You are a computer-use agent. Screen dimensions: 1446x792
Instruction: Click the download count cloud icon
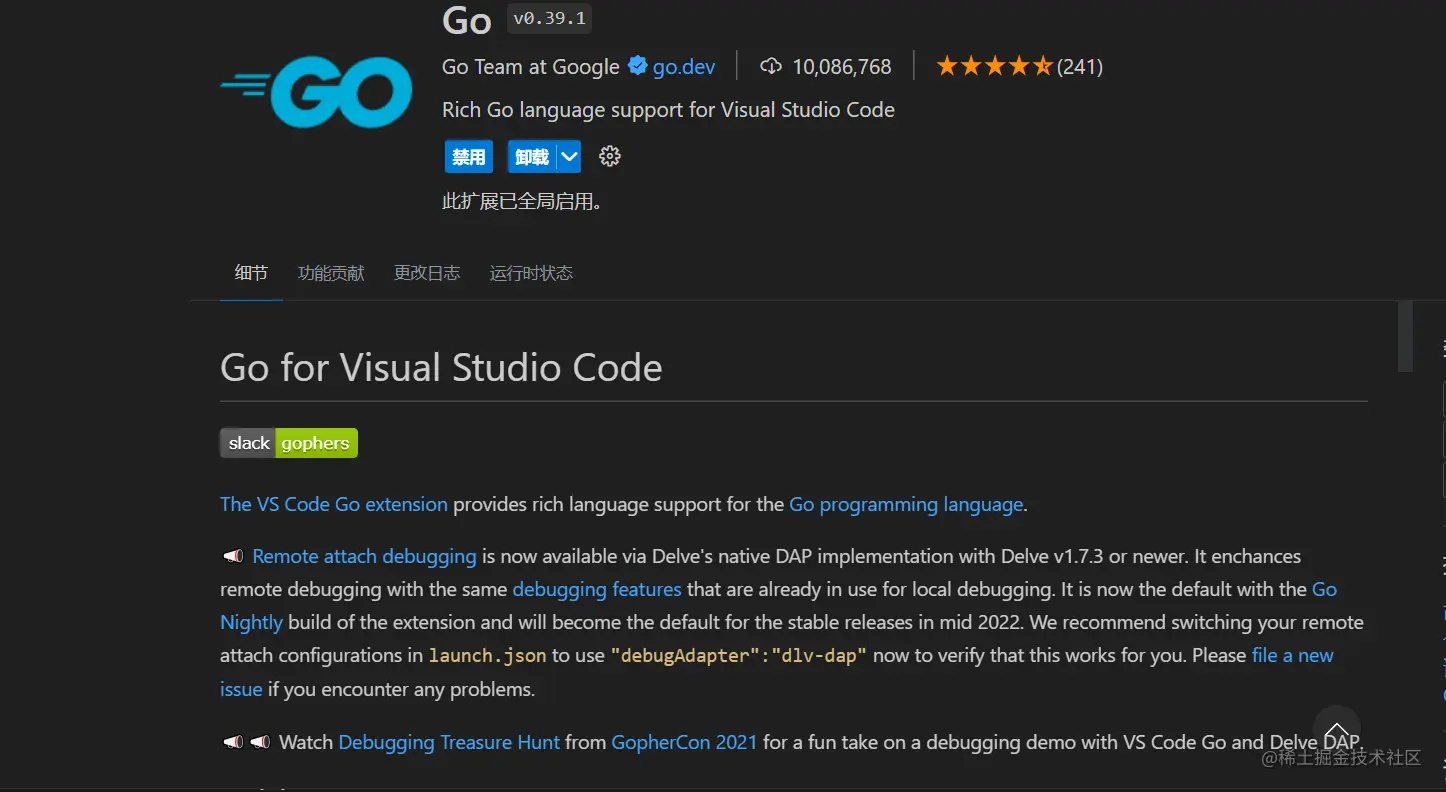pyautogui.click(x=771, y=67)
